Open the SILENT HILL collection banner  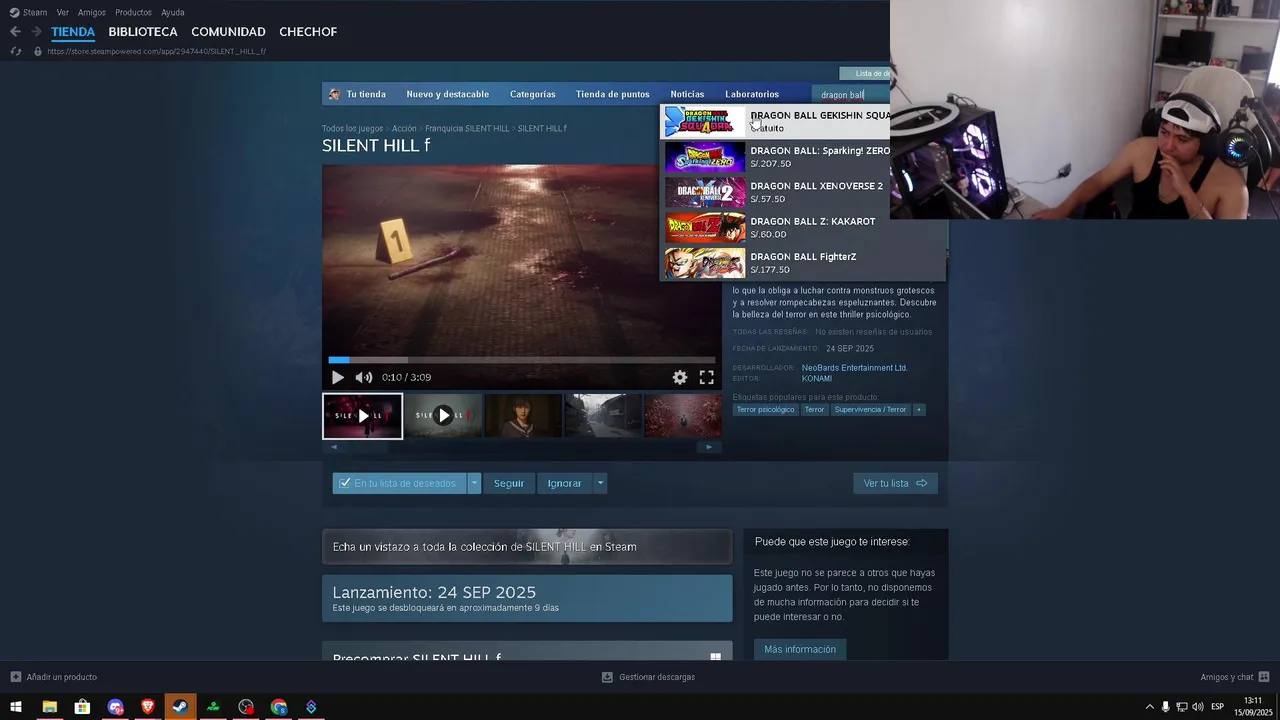[x=527, y=547]
